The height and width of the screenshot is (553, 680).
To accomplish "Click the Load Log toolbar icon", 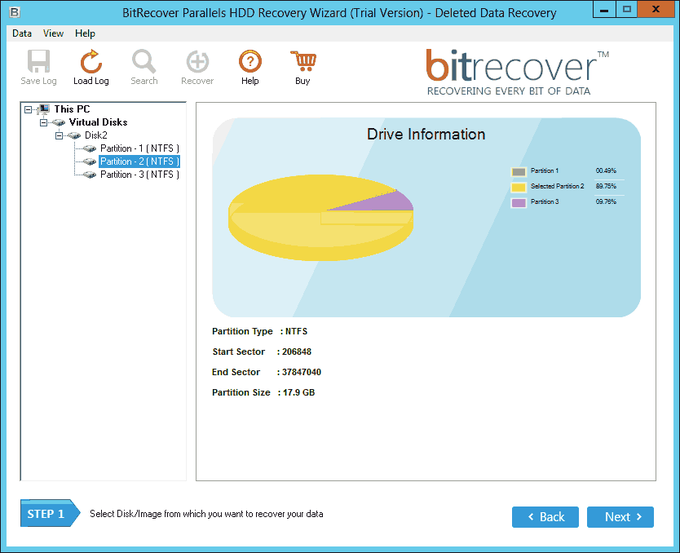I will 91,61.
